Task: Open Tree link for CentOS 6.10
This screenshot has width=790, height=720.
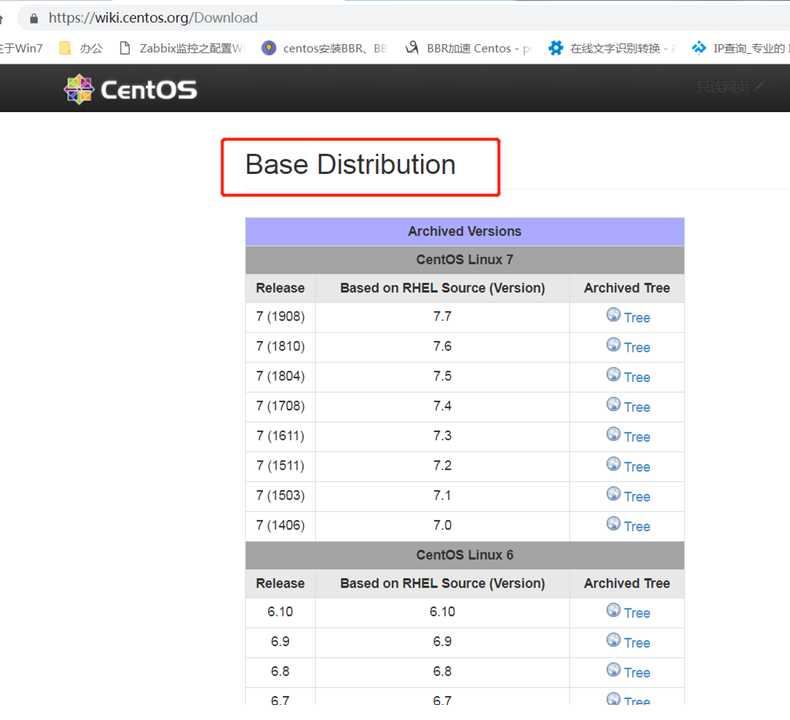Action: 637,613
